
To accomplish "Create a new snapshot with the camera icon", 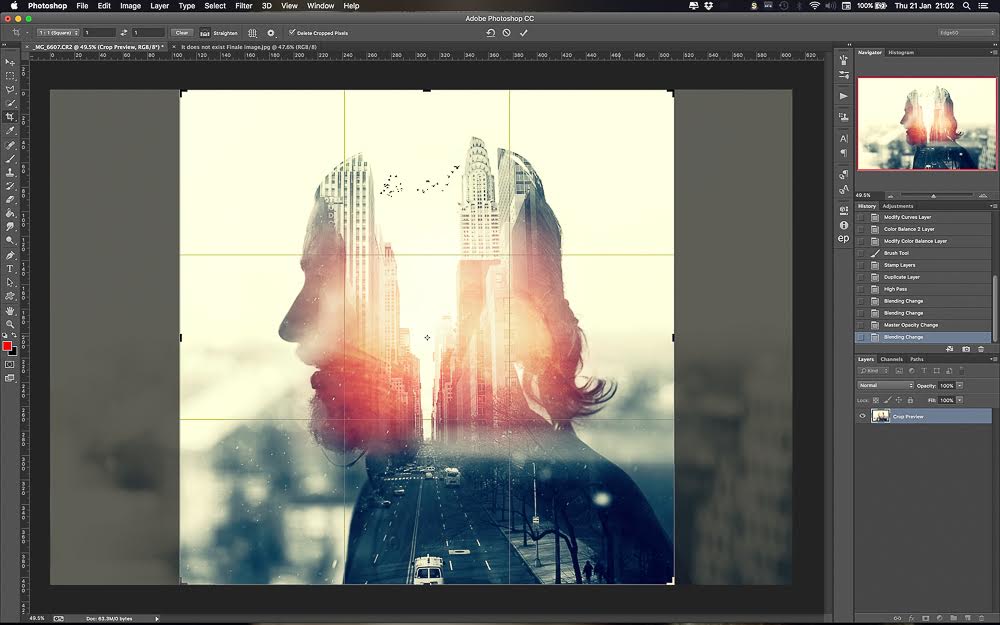I will click(966, 349).
